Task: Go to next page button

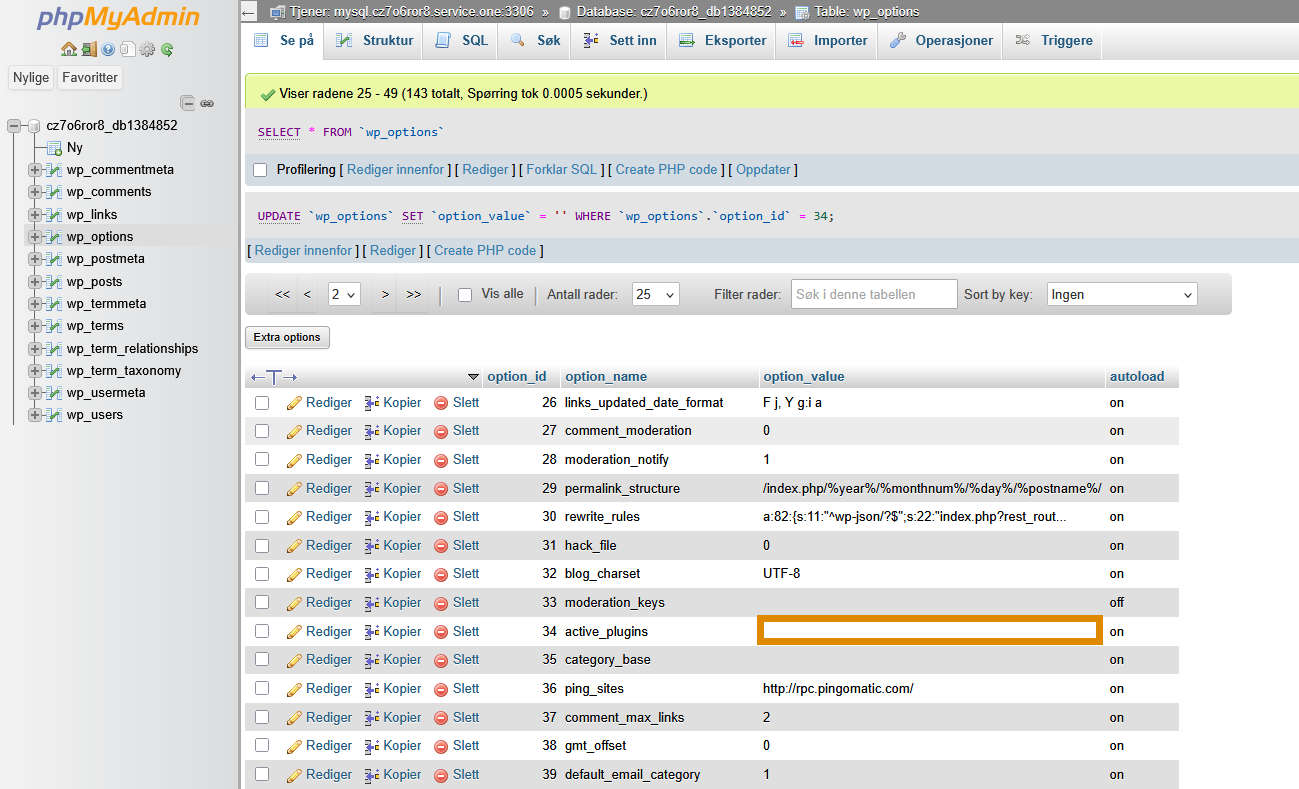Action: 385,295
